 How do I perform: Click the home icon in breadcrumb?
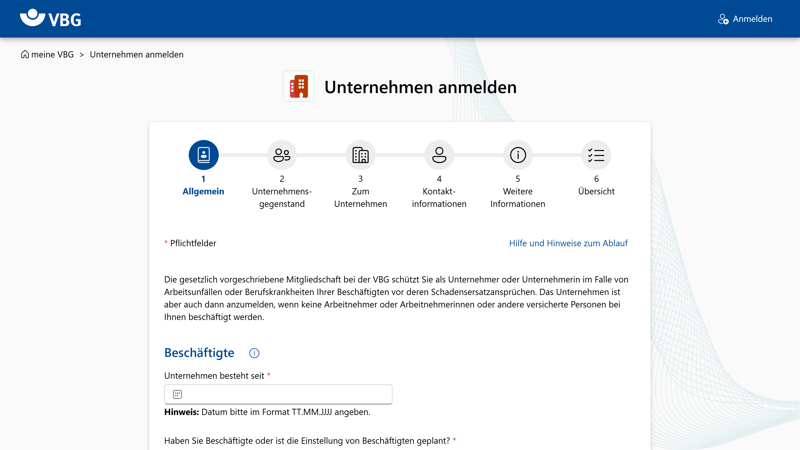pos(25,54)
